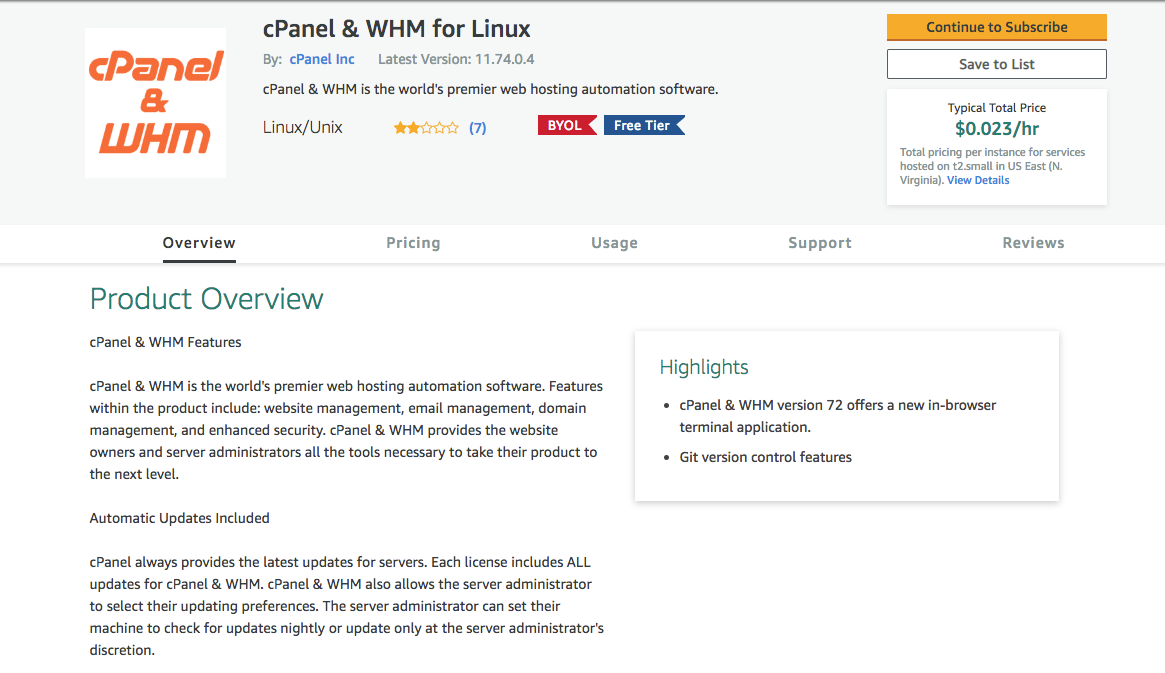Screen dimensions: 1165x673
Task: Click the Product Overview heading
Action: click(206, 299)
